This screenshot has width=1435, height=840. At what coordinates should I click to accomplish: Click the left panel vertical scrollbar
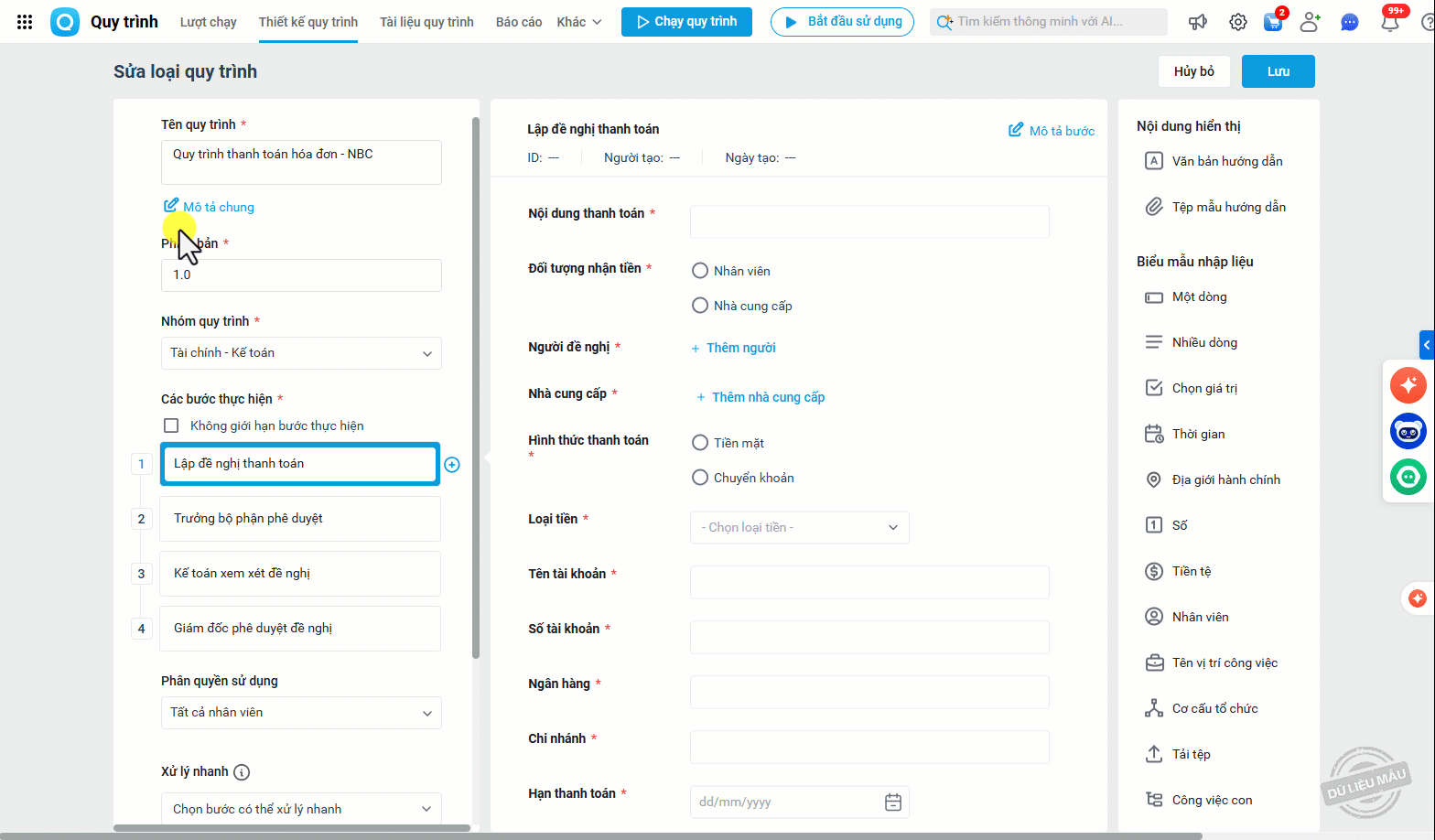tap(476, 388)
